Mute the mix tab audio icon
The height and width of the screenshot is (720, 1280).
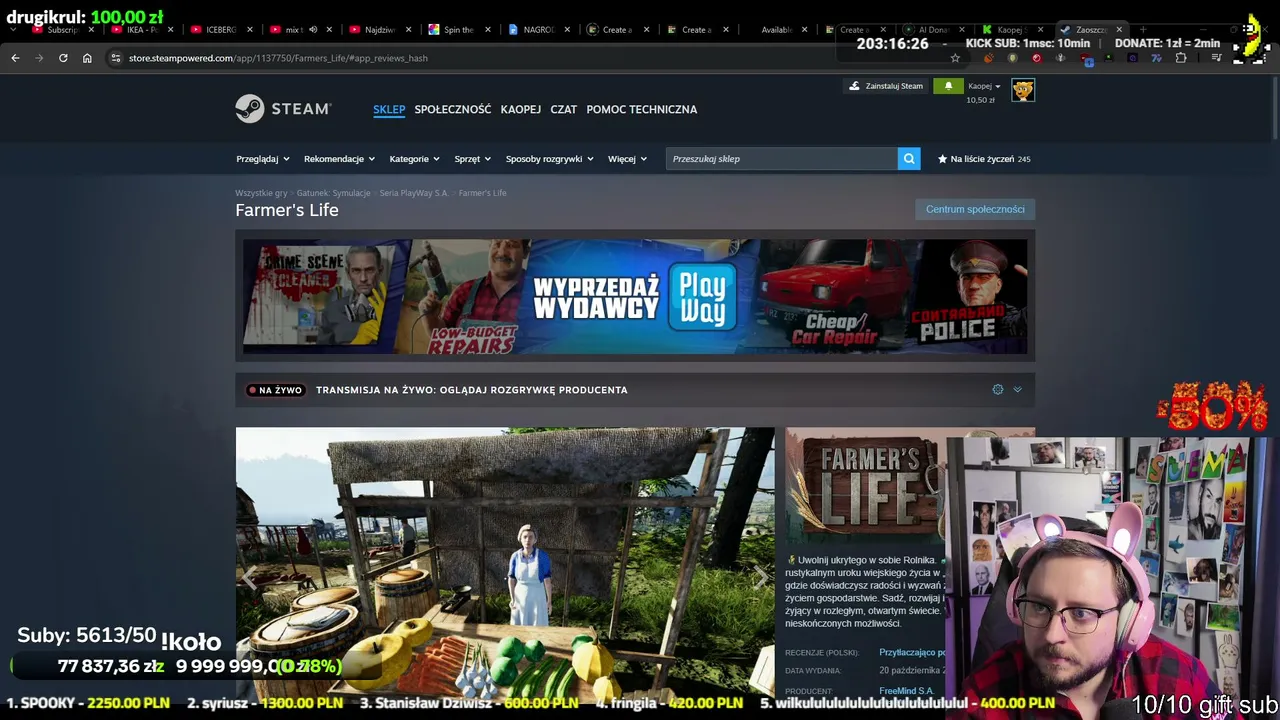coord(313,30)
